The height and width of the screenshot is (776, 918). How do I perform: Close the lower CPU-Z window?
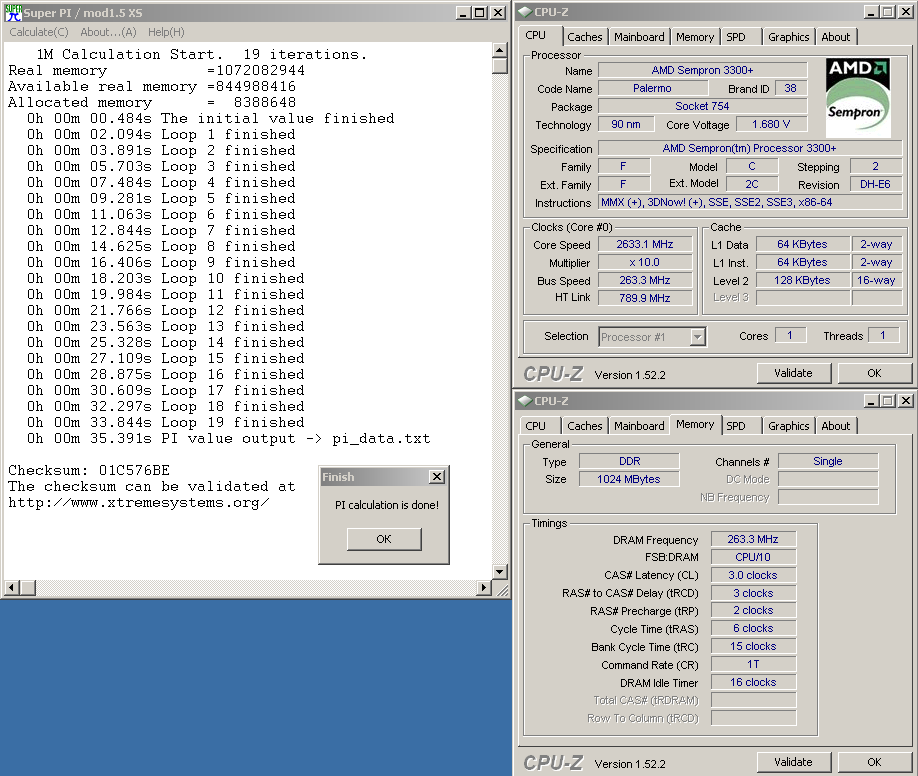[906, 401]
